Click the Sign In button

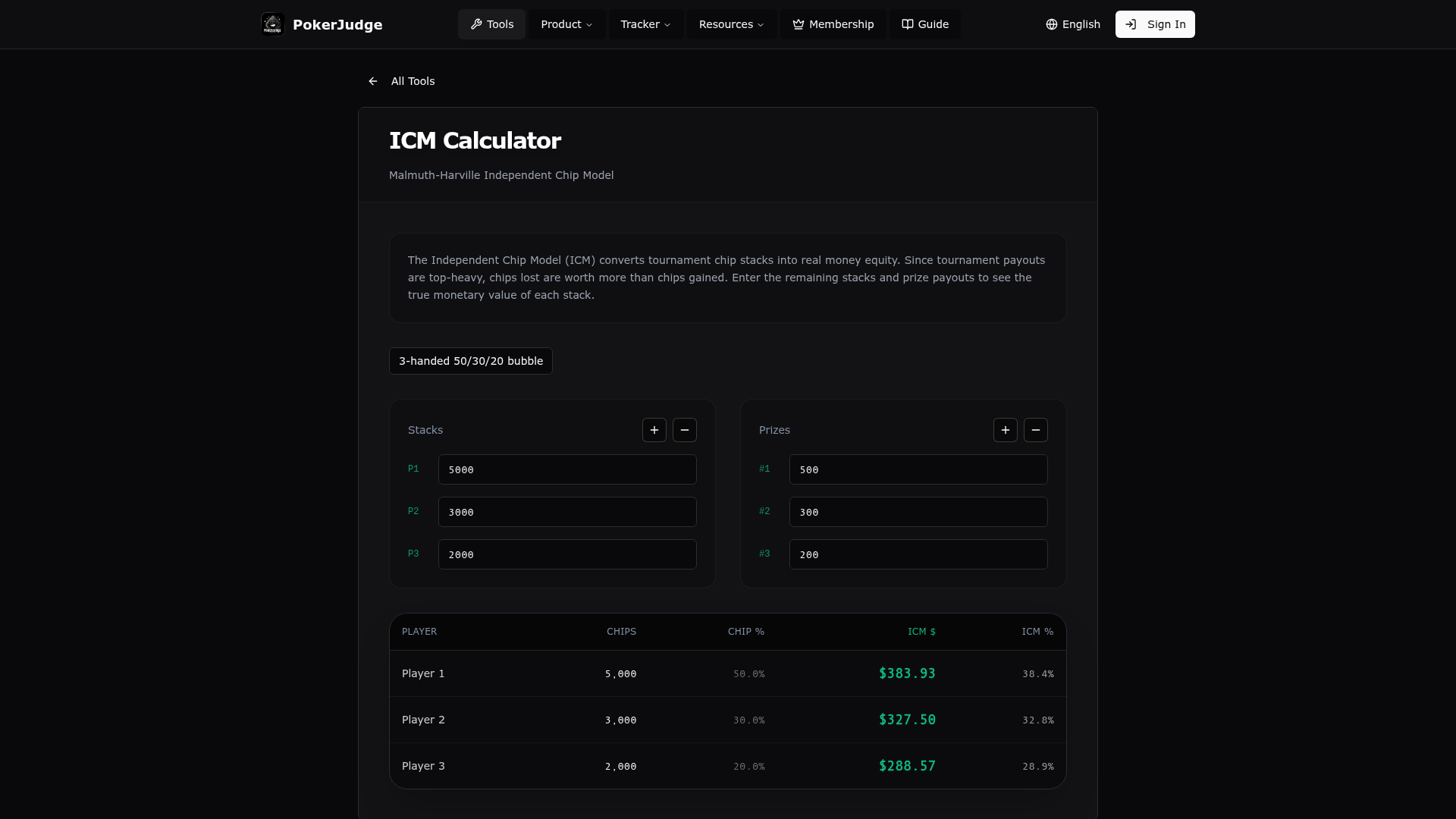1155,24
